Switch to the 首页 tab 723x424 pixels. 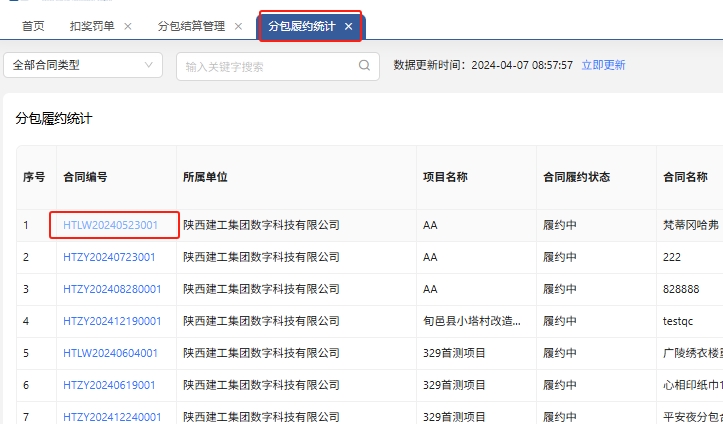(33, 27)
